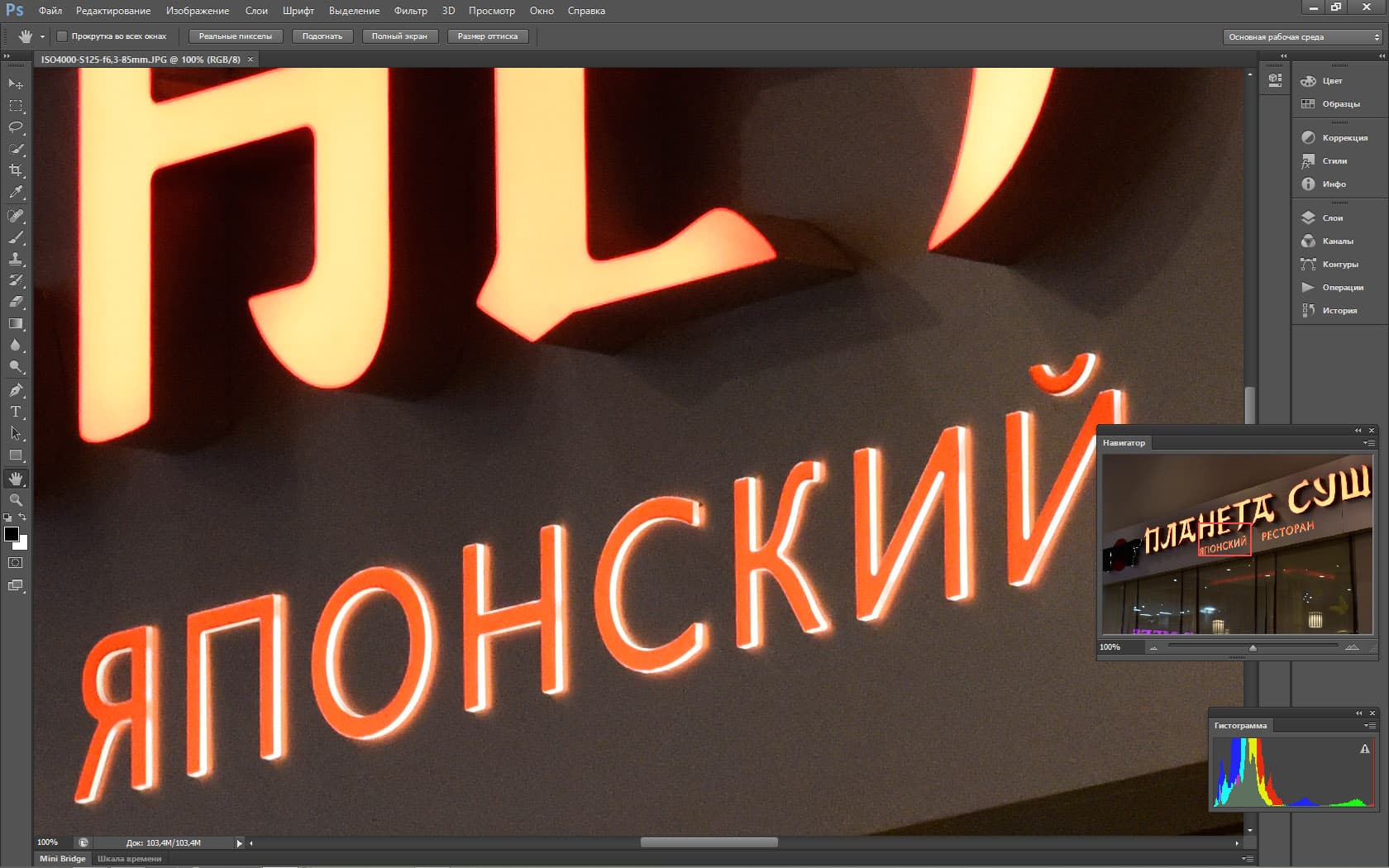Click the foreground color swatch
Viewport: 1389px width, 868px height.
click(11, 533)
